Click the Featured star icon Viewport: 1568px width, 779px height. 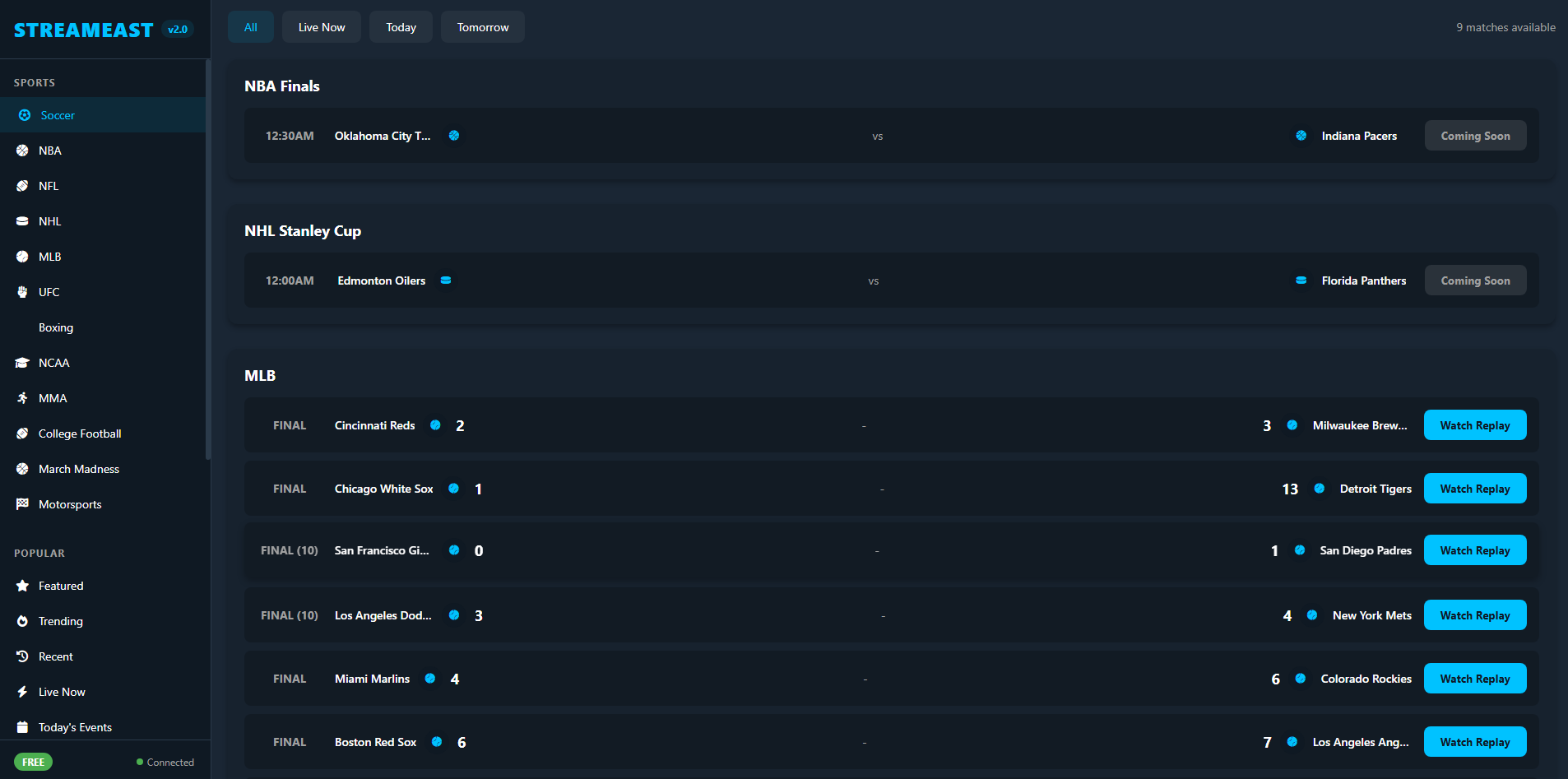click(x=22, y=586)
